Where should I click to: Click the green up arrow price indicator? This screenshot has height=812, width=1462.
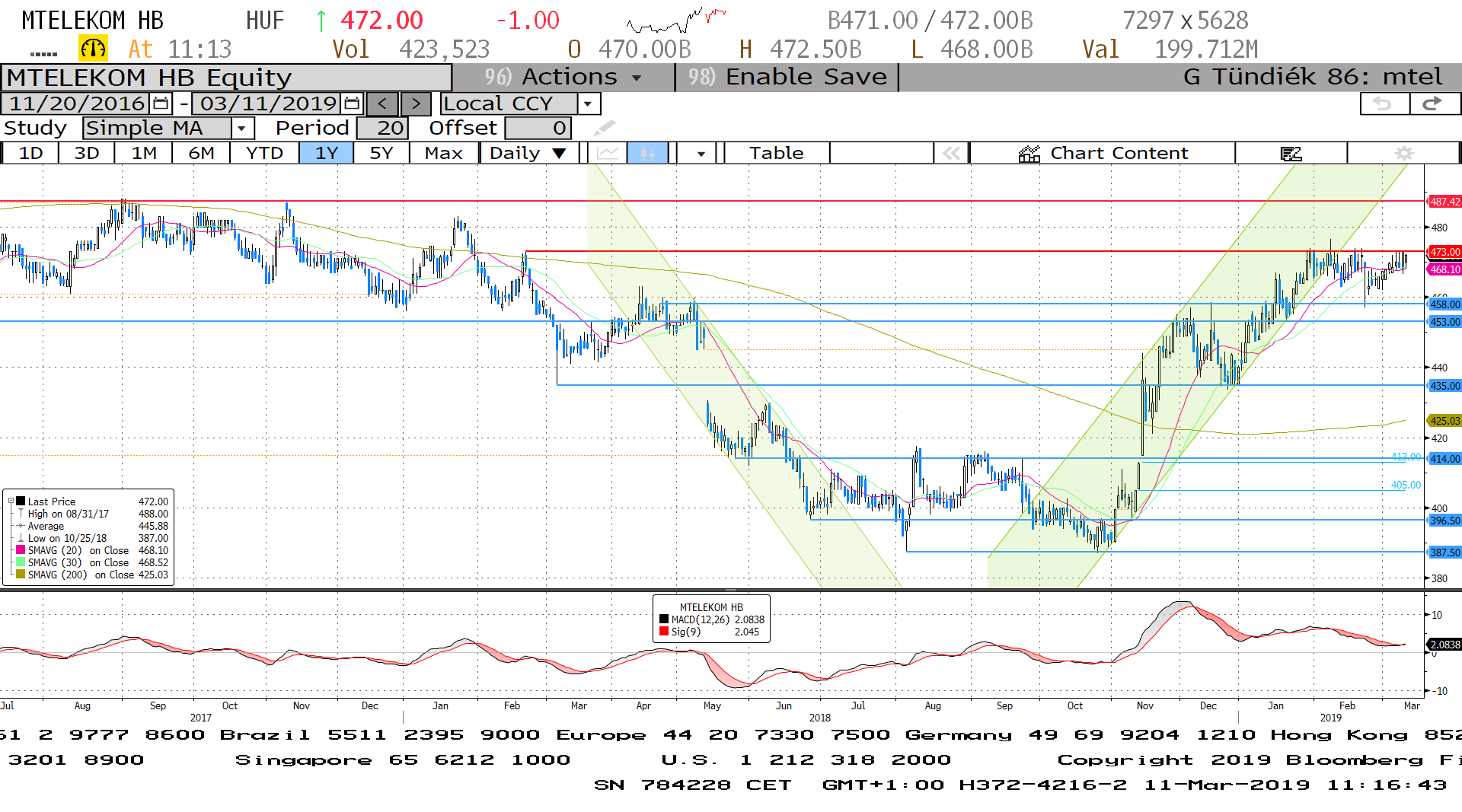coord(321,21)
